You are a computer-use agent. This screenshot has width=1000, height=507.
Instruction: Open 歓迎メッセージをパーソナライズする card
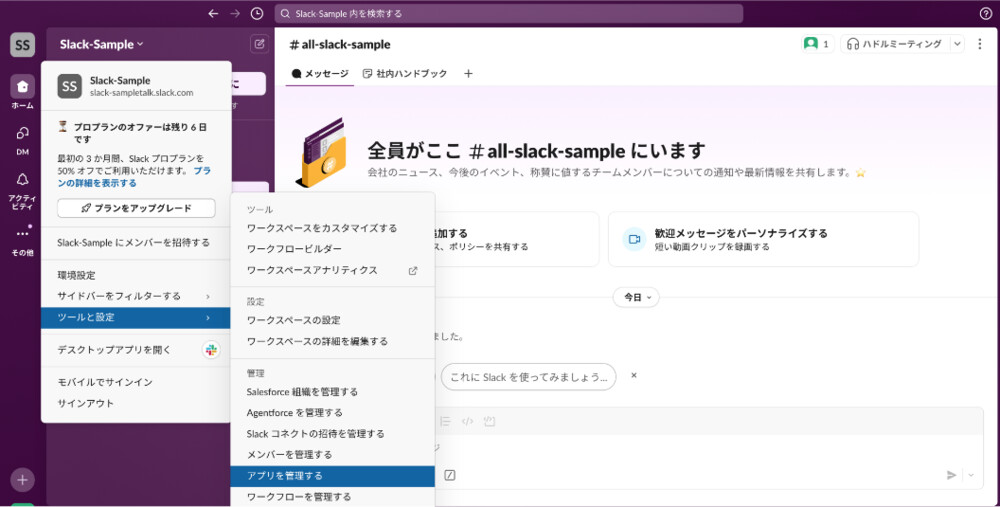click(x=763, y=239)
